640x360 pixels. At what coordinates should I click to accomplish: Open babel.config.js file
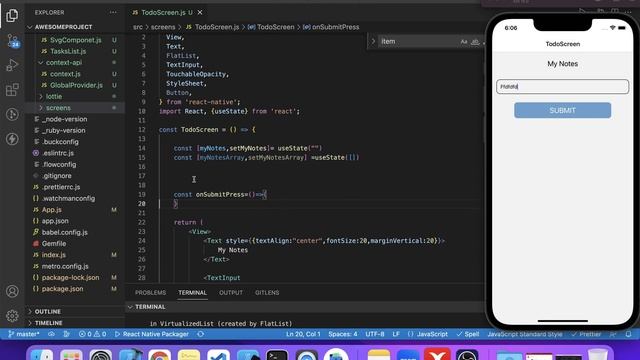(64, 232)
